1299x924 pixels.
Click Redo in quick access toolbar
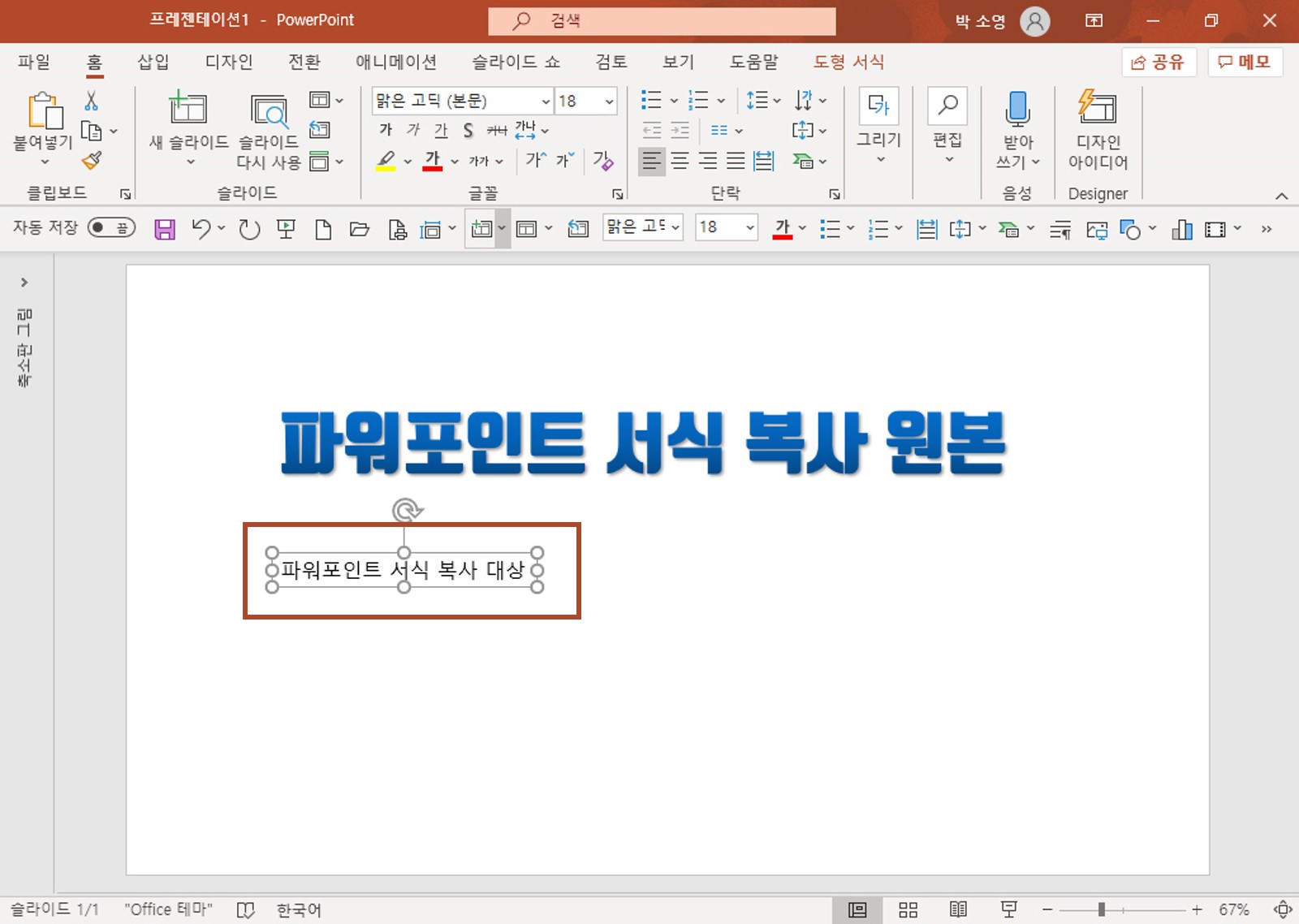(249, 230)
